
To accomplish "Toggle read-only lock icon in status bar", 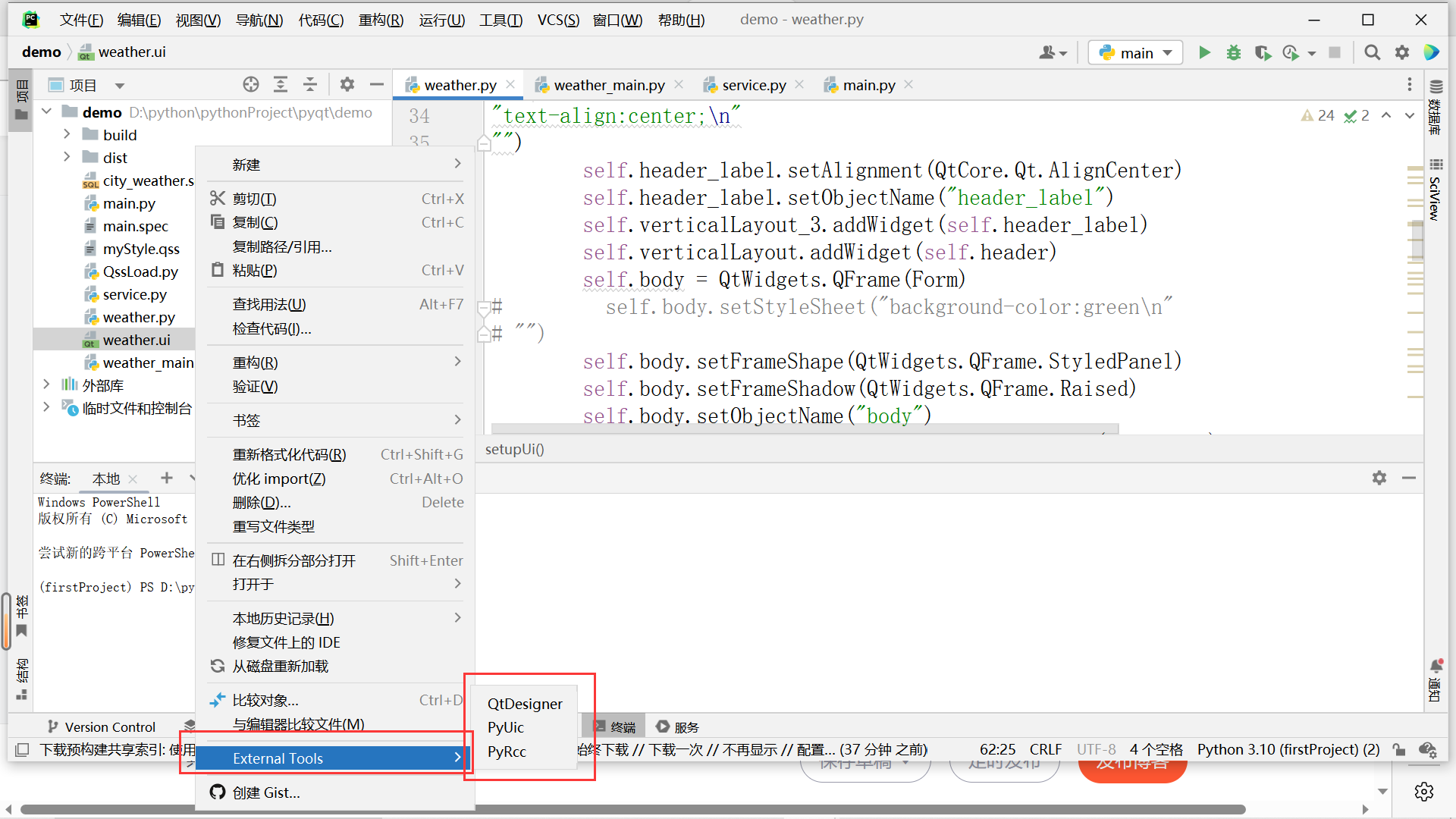I will click(1398, 749).
